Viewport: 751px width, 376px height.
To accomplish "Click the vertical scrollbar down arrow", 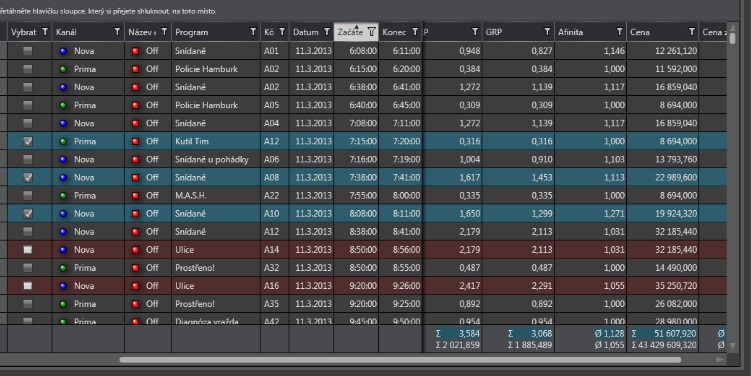I will click(x=732, y=345).
